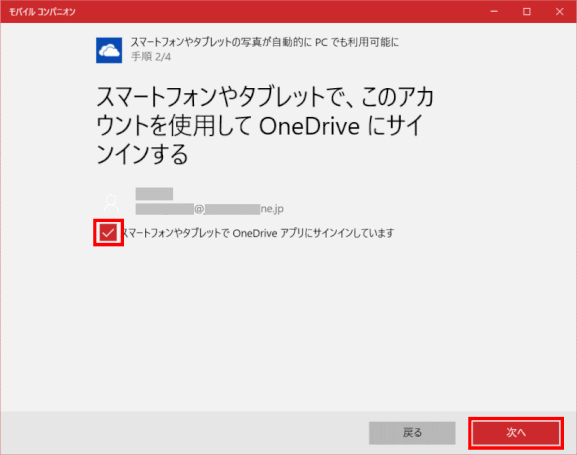Click the モバイル コンパニオン window title
Image resolution: width=577 pixels, height=455 pixels.
pyautogui.click(x=42, y=12)
